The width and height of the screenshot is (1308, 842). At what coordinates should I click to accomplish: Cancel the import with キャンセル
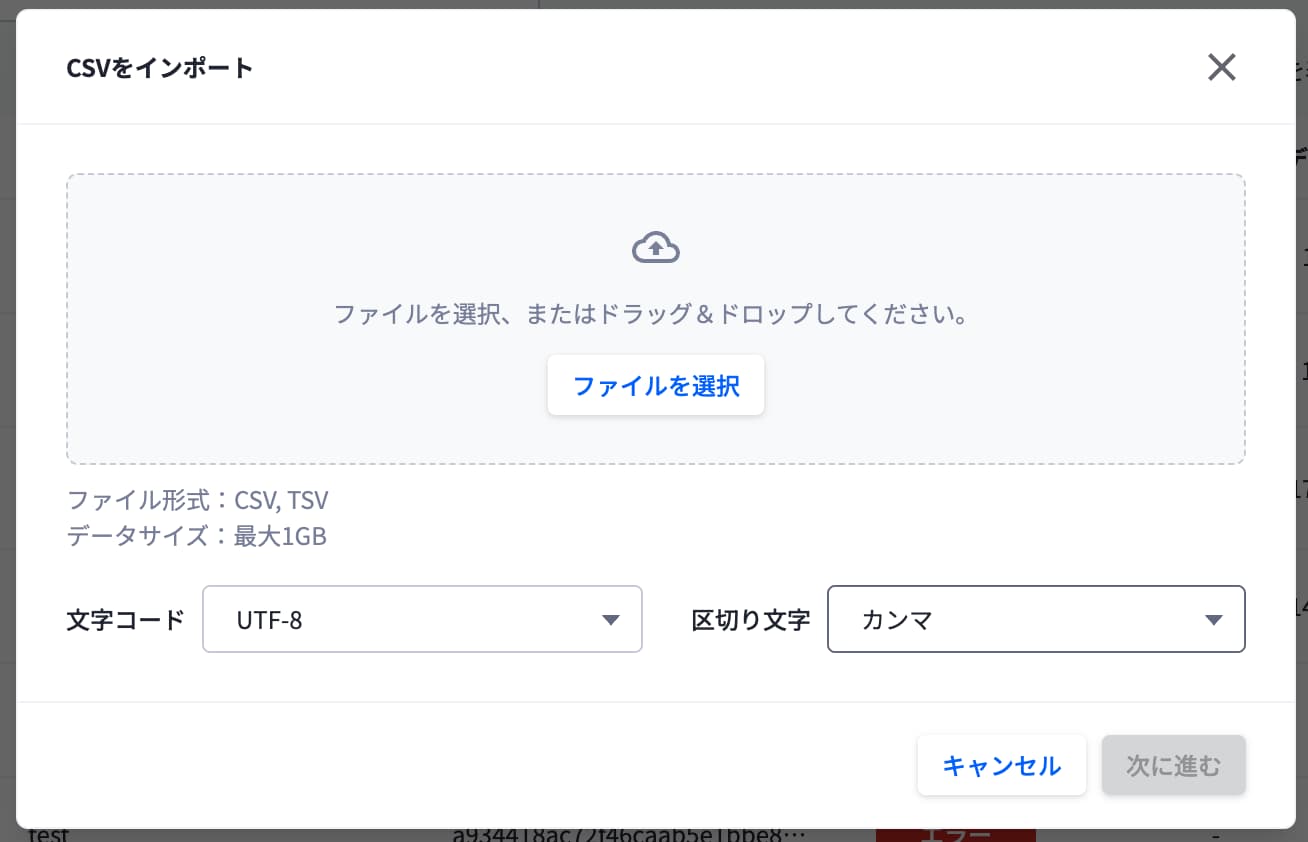(x=1002, y=766)
